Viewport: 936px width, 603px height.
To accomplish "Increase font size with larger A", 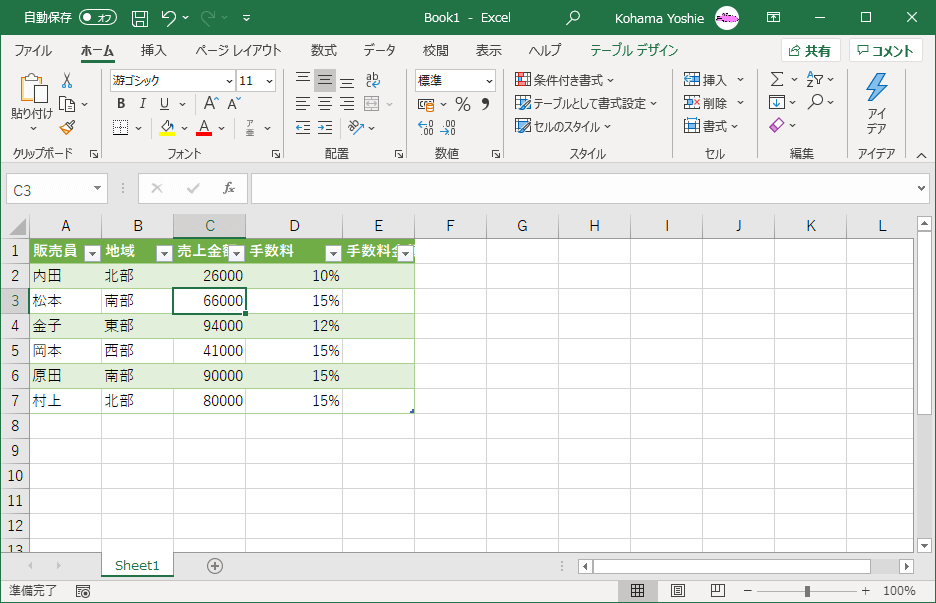I will coord(211,104).
